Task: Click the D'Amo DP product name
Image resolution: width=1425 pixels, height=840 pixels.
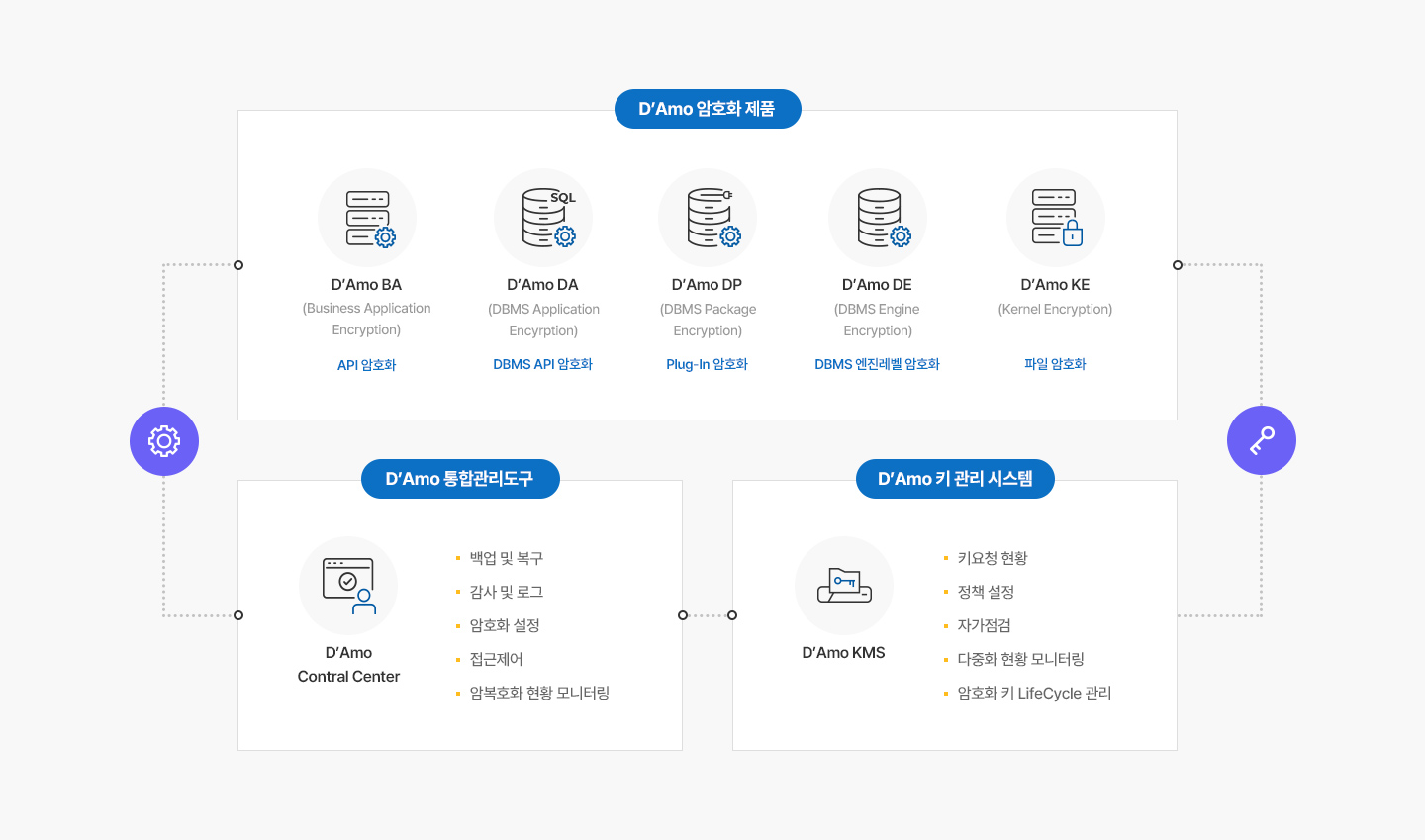Action: [708, 285]
